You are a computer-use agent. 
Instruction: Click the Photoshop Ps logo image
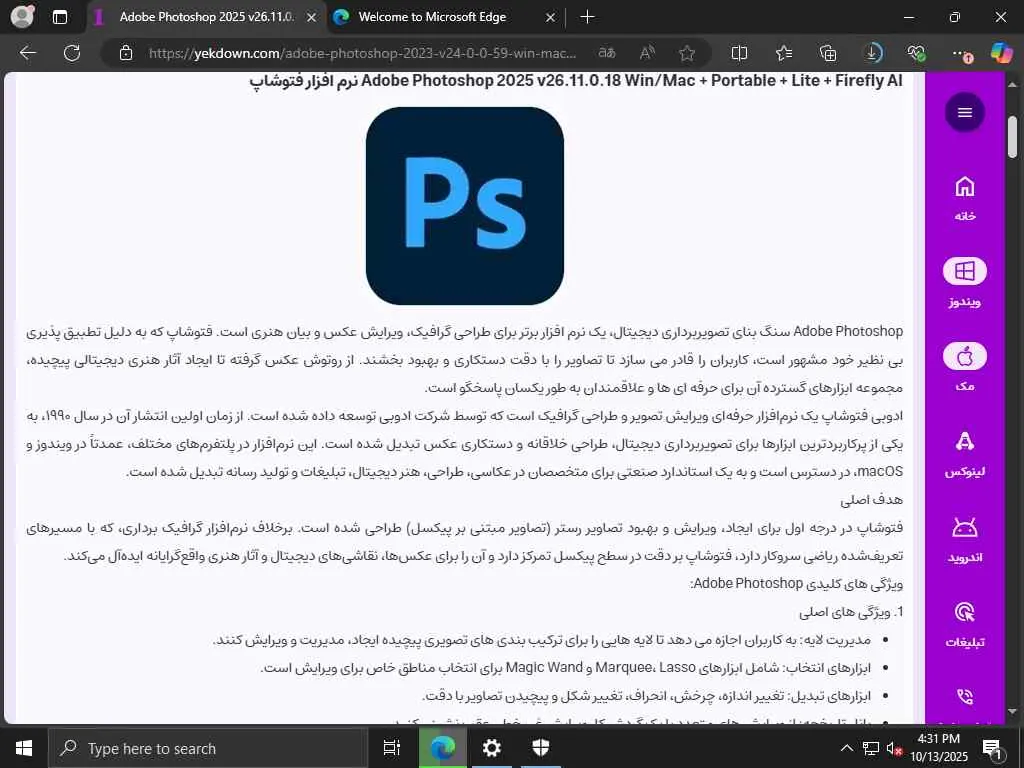click(x=464, y=206)
